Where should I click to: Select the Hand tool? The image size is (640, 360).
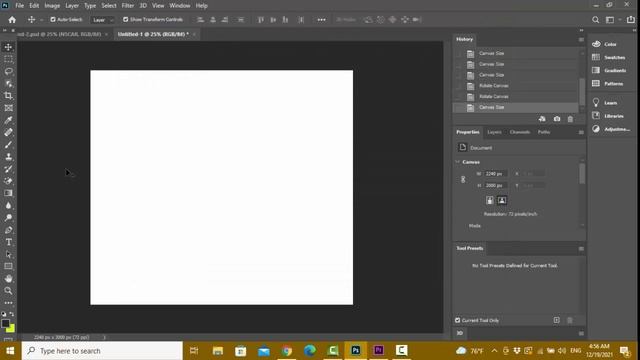click(x=8, y=278)
